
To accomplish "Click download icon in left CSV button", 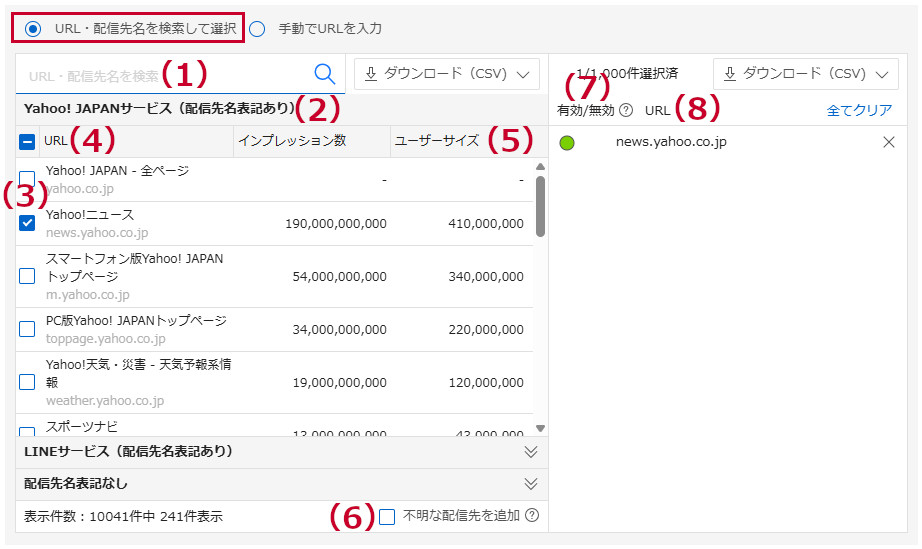I will click(x=370, y=74).
